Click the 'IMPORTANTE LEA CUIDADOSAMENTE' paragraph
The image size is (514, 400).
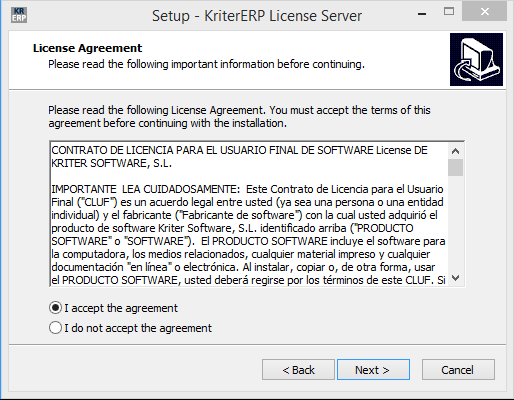coord(248,235)
